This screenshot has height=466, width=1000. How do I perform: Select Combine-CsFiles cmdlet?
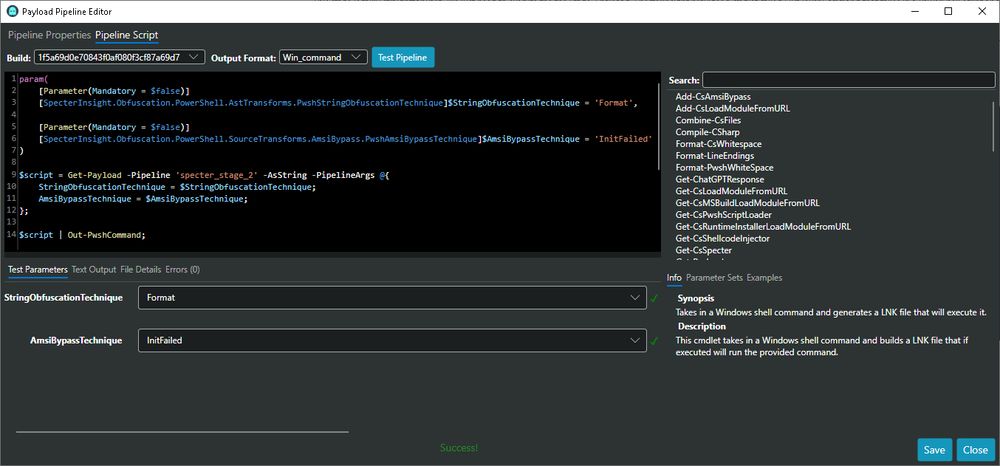tap(708, 120)
